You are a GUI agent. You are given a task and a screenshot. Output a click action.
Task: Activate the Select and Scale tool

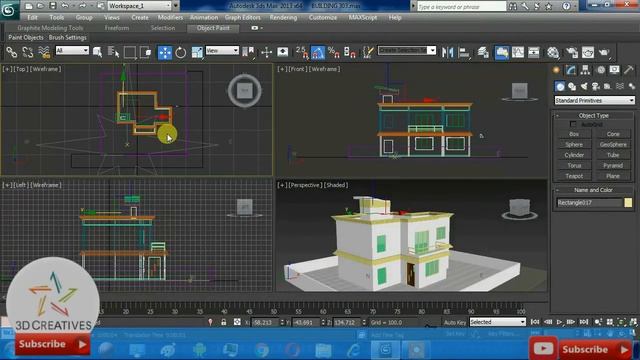197,52
